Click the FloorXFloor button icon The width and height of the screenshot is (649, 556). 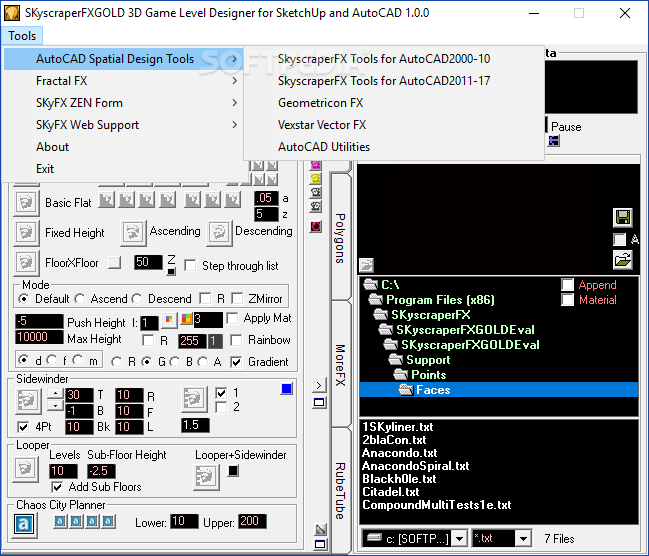(26, 262)
